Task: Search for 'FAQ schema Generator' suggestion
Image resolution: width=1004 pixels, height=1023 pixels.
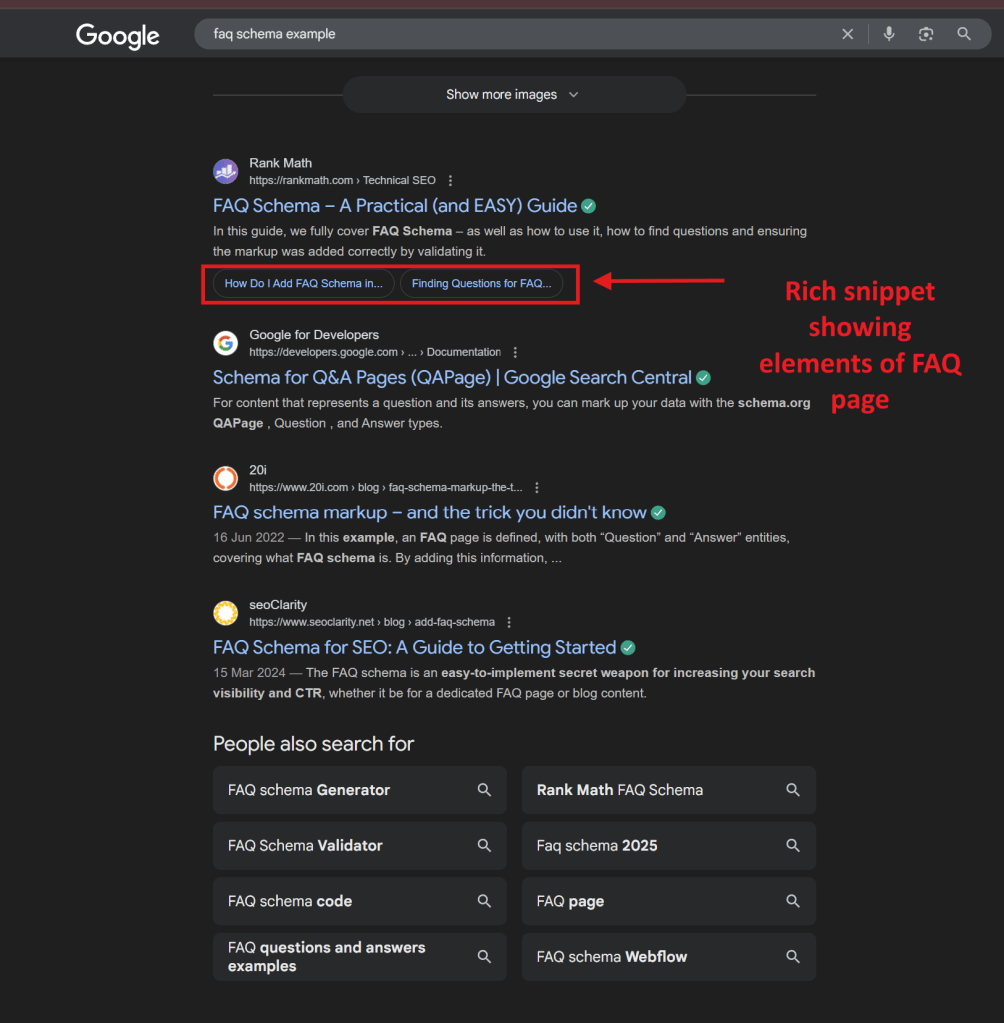Action: click(359, 790)
